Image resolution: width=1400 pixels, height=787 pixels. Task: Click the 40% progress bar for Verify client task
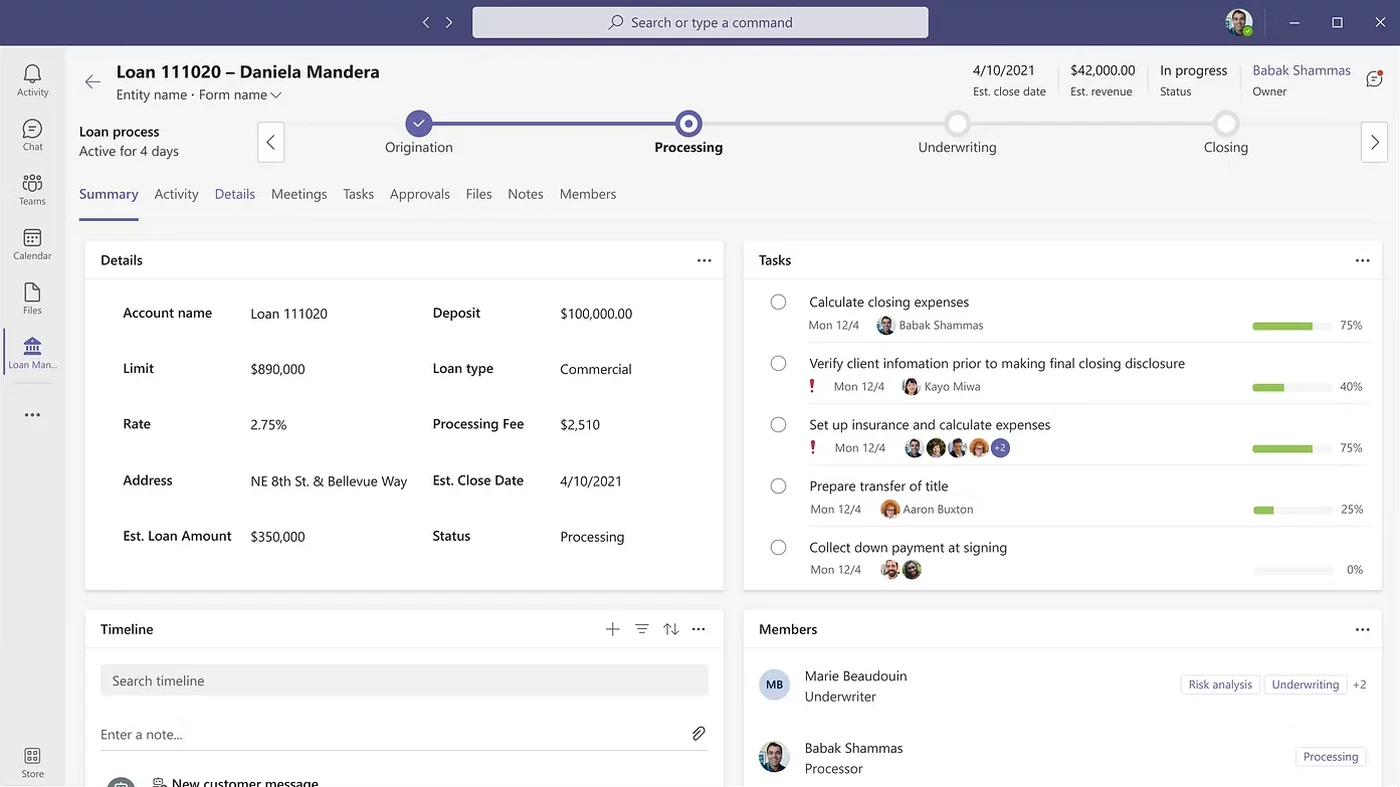1293,387
